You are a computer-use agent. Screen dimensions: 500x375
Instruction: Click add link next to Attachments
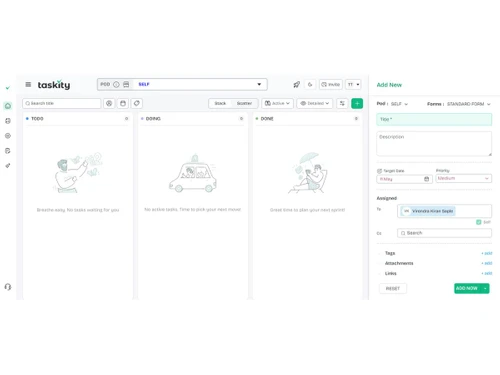point(487,263)
